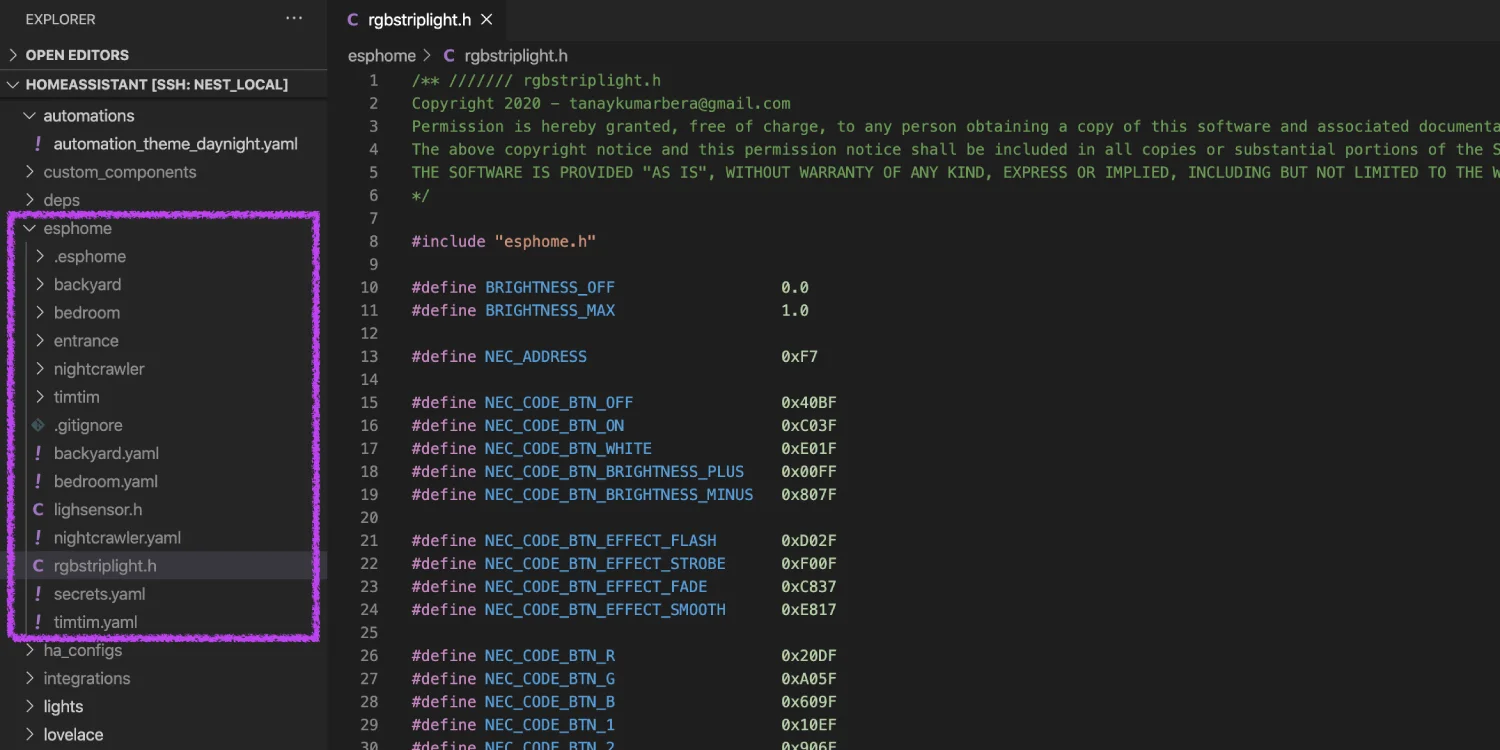Click NEC_CODE_BTN_R macro name
The height and width of the screenshot is (750, 1500).
(550, 655)
